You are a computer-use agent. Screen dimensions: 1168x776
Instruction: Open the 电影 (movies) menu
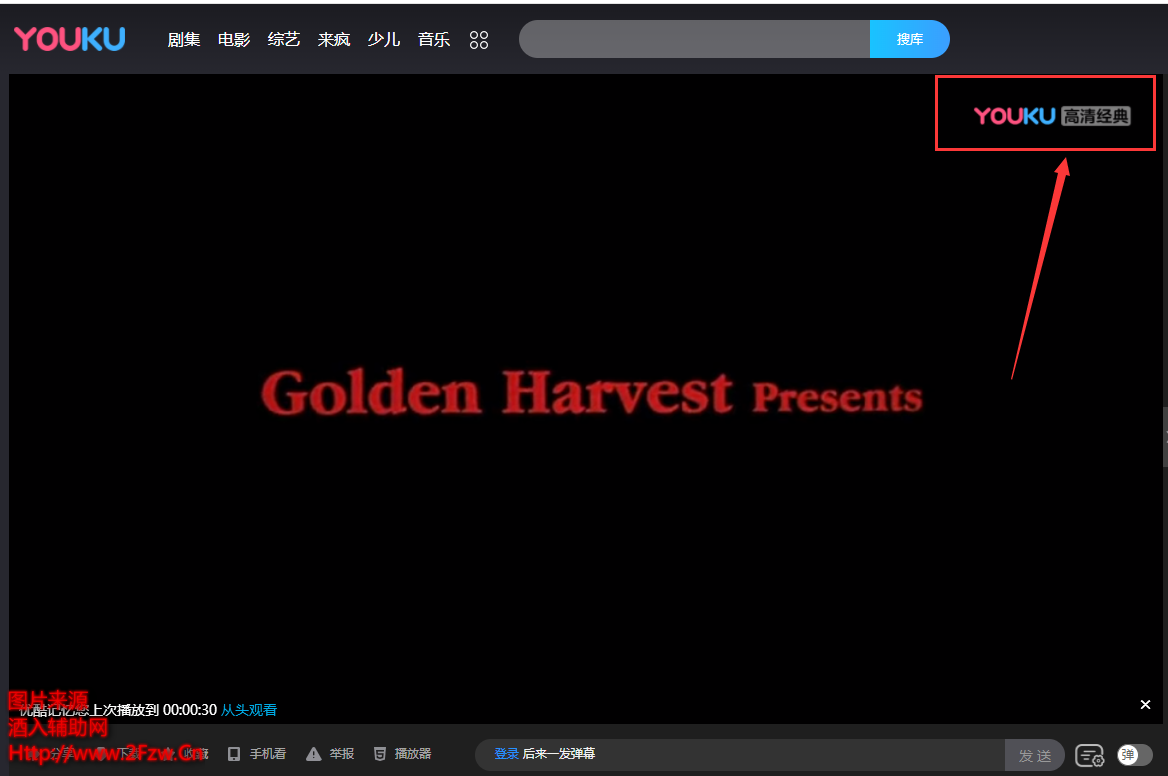234,39
